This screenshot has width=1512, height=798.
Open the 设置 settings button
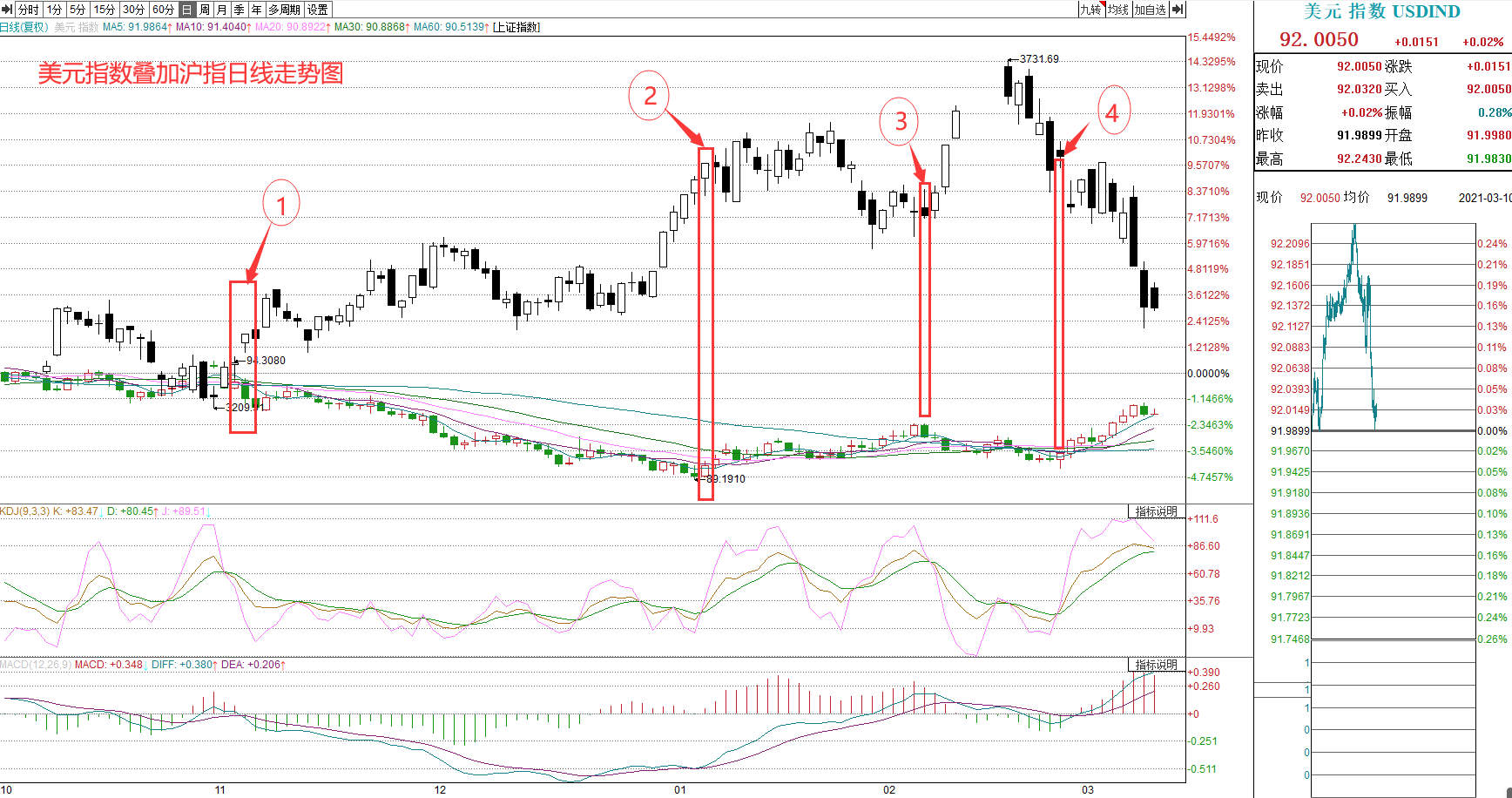click(318, 10)
